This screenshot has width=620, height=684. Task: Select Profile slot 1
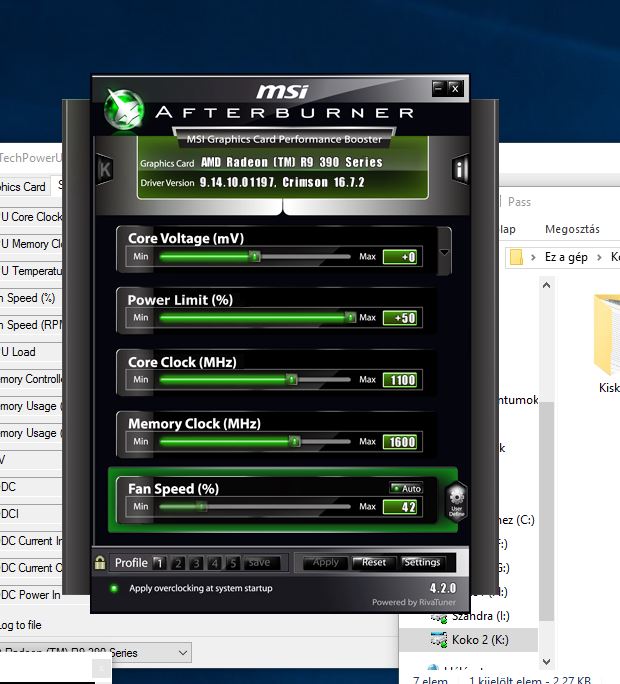[x=159, y=563]
